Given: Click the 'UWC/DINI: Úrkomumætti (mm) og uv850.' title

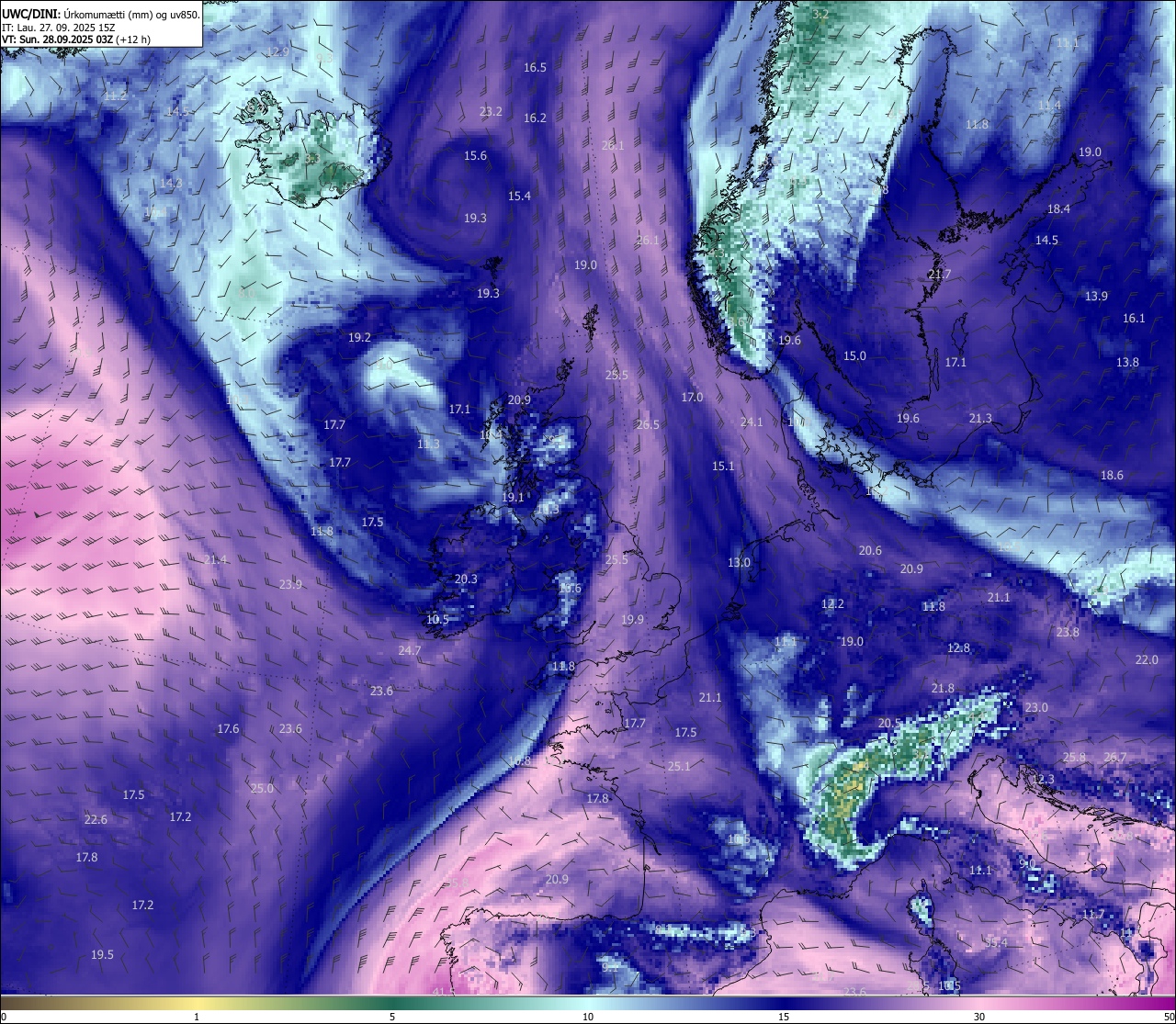Looking at the screenshot, I should 101,15.
